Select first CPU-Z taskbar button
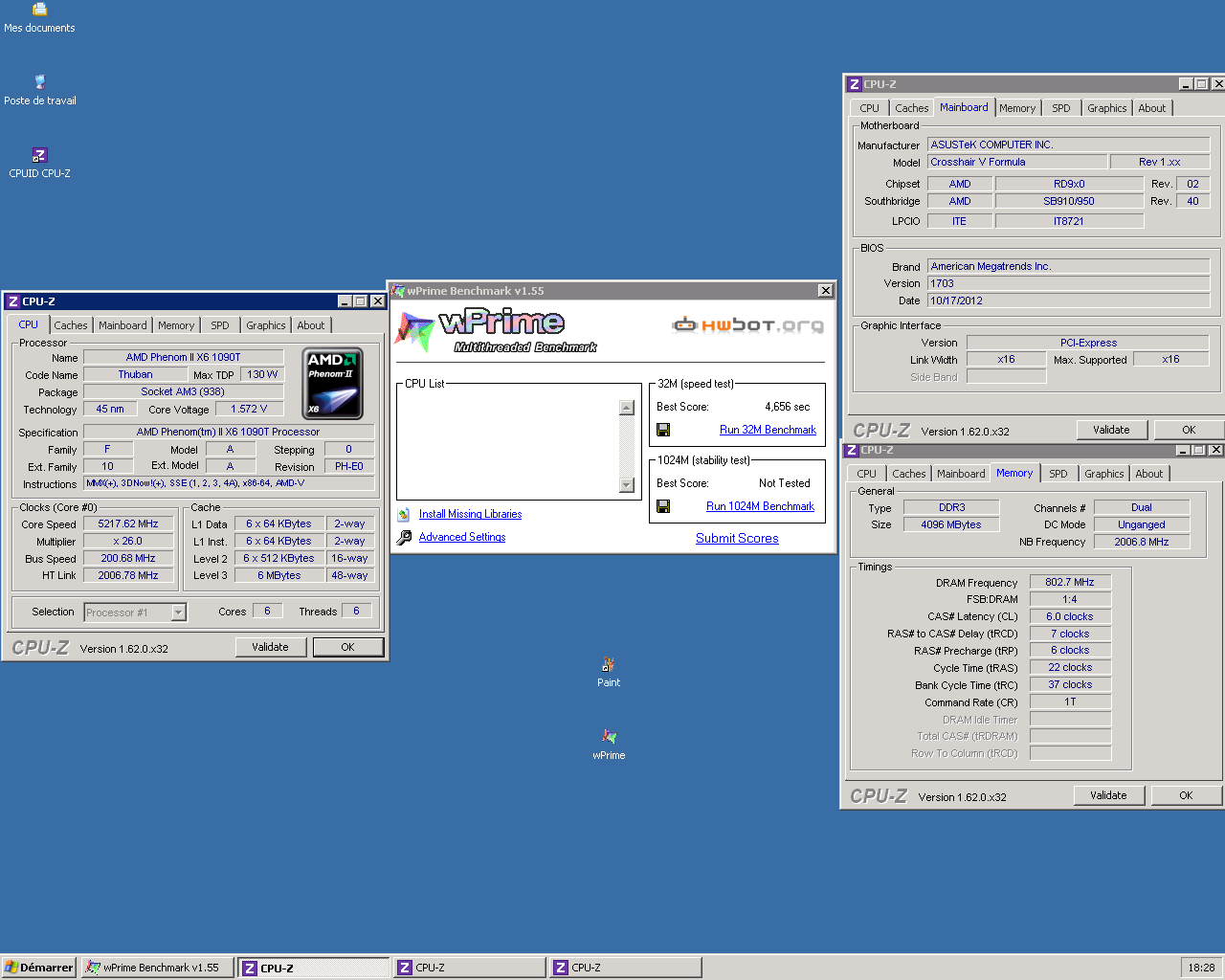Image resolution: width=1225 pixels, height=980 pixels. coord(313,968)
